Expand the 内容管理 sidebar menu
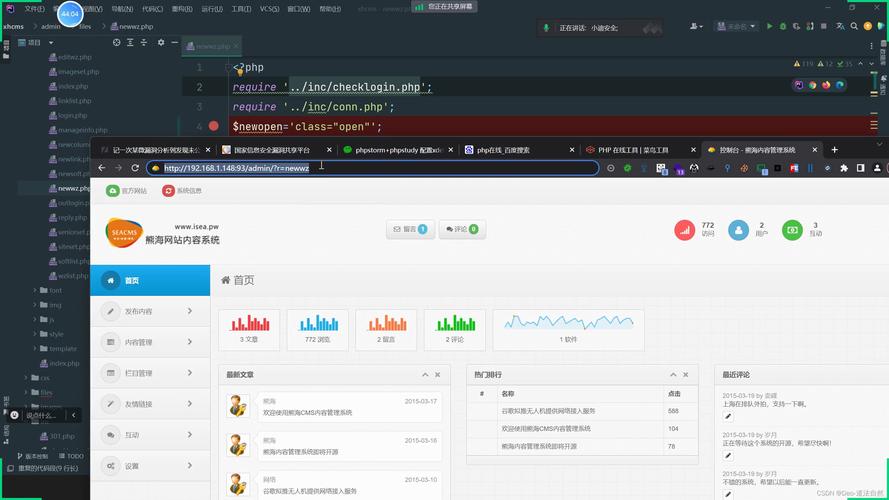Viewport: 889px width, 500px height. click(150, 342)
